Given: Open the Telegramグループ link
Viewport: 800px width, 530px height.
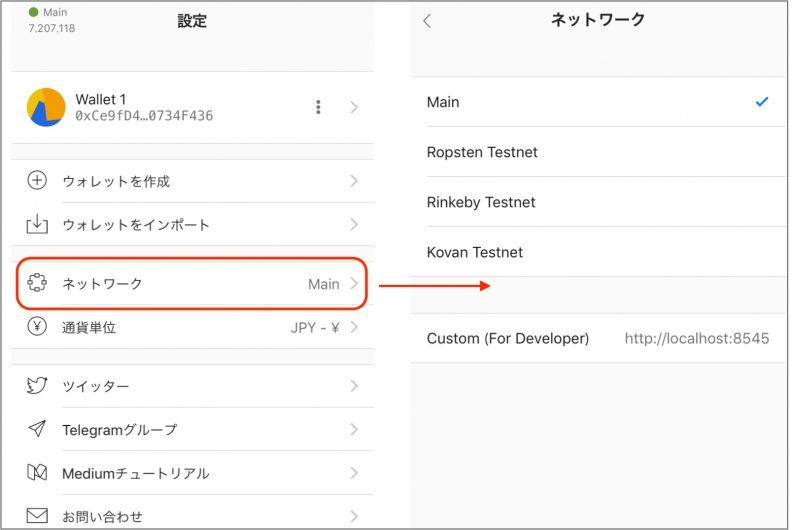Looking at the screenshot, I should coord(193,430).
